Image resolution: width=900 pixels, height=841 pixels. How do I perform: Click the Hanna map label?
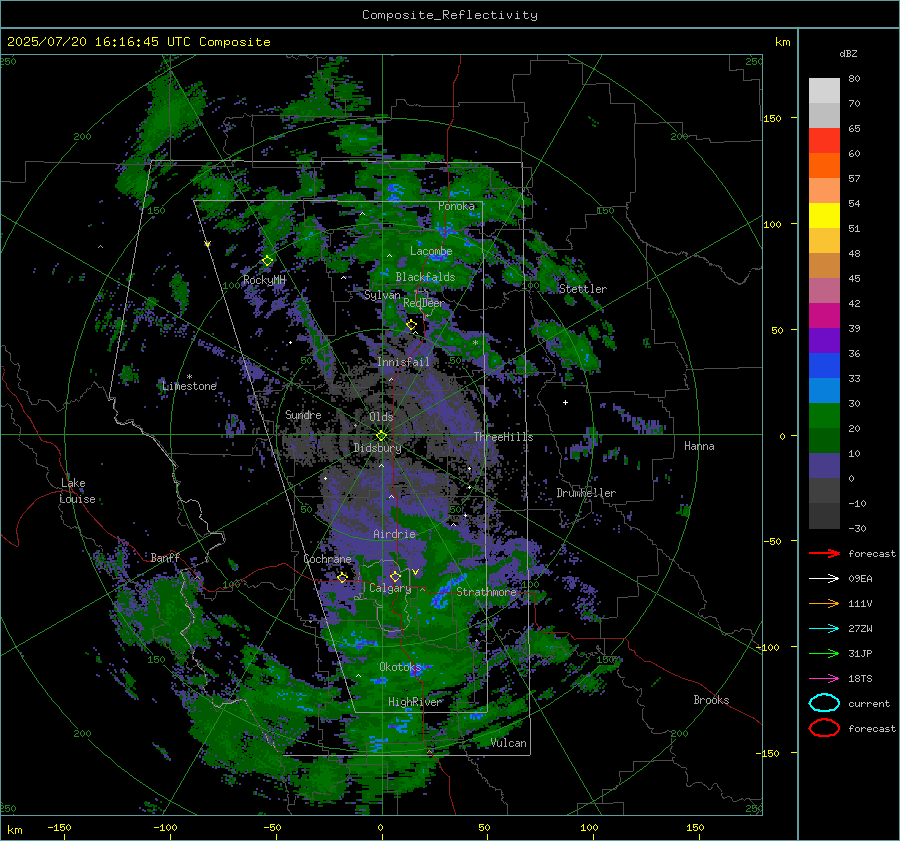pyautogui.click(x=699, y=446)
